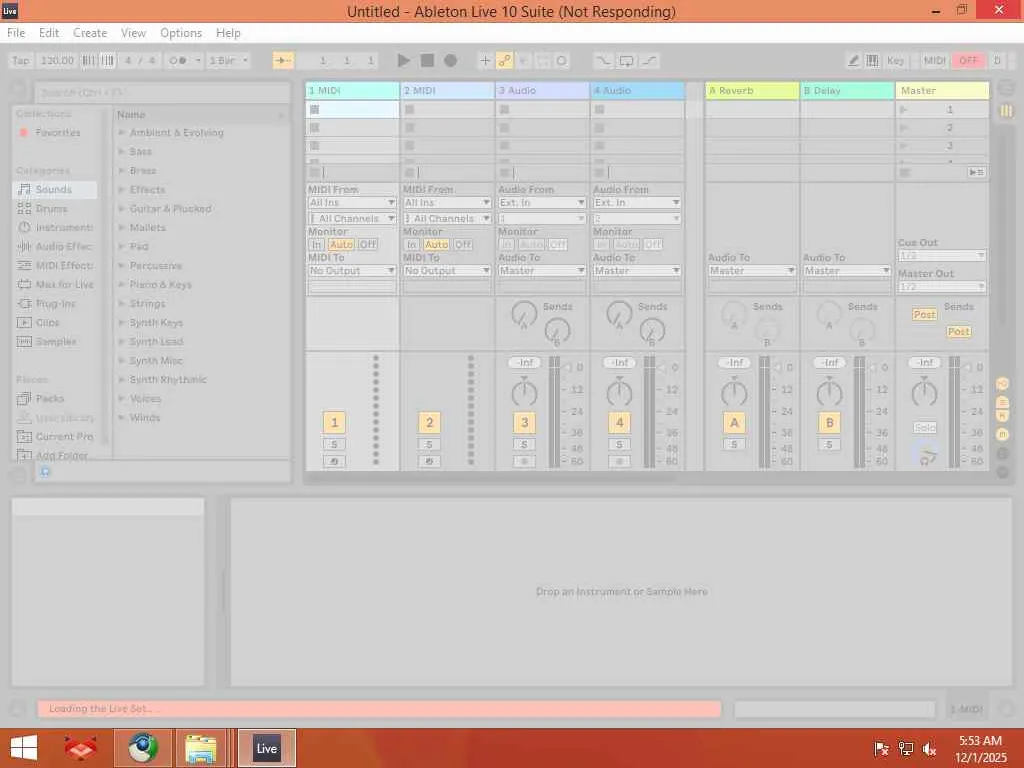Open the Audio Effects browser category

(56, 246)
